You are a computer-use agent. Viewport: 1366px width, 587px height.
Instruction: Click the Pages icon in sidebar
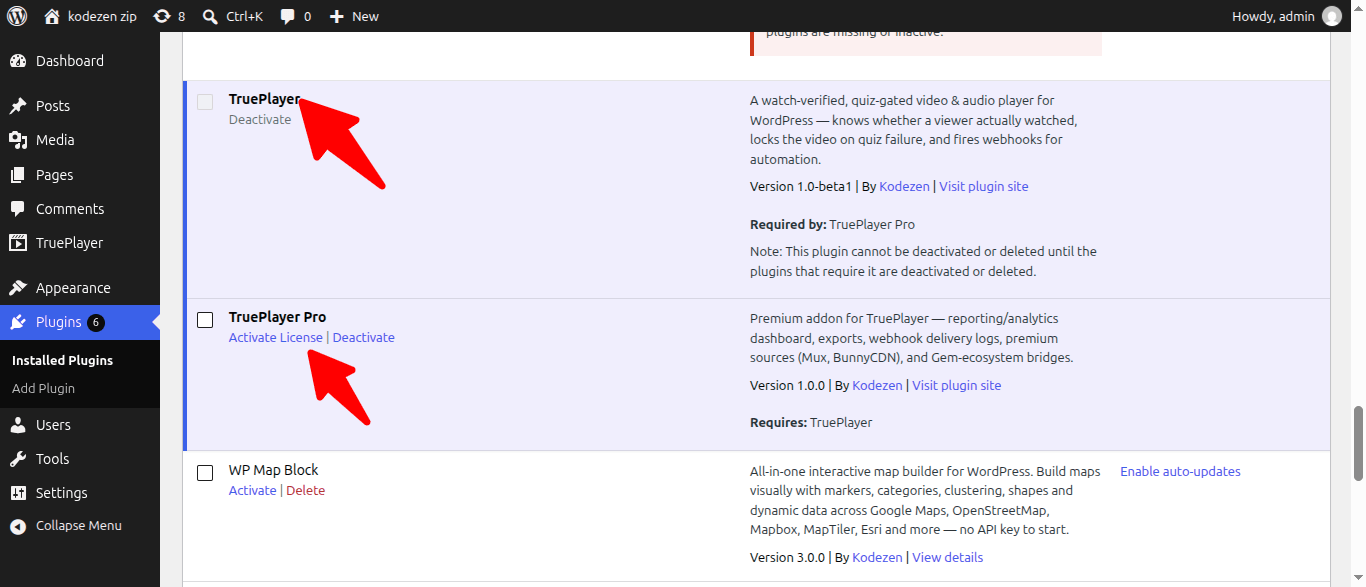[x=18, y=175]
